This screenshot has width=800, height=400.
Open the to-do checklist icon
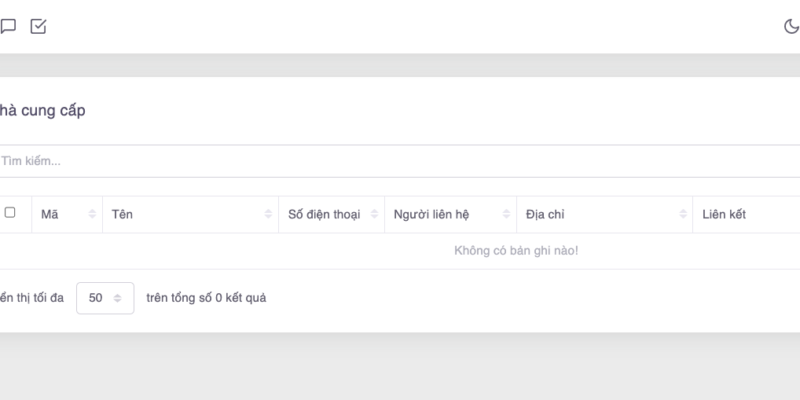coord(38,27)
